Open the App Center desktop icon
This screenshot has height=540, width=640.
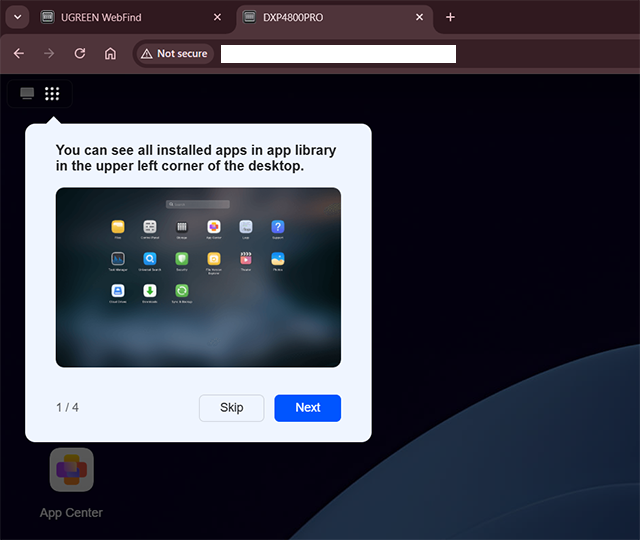[71, 470]
